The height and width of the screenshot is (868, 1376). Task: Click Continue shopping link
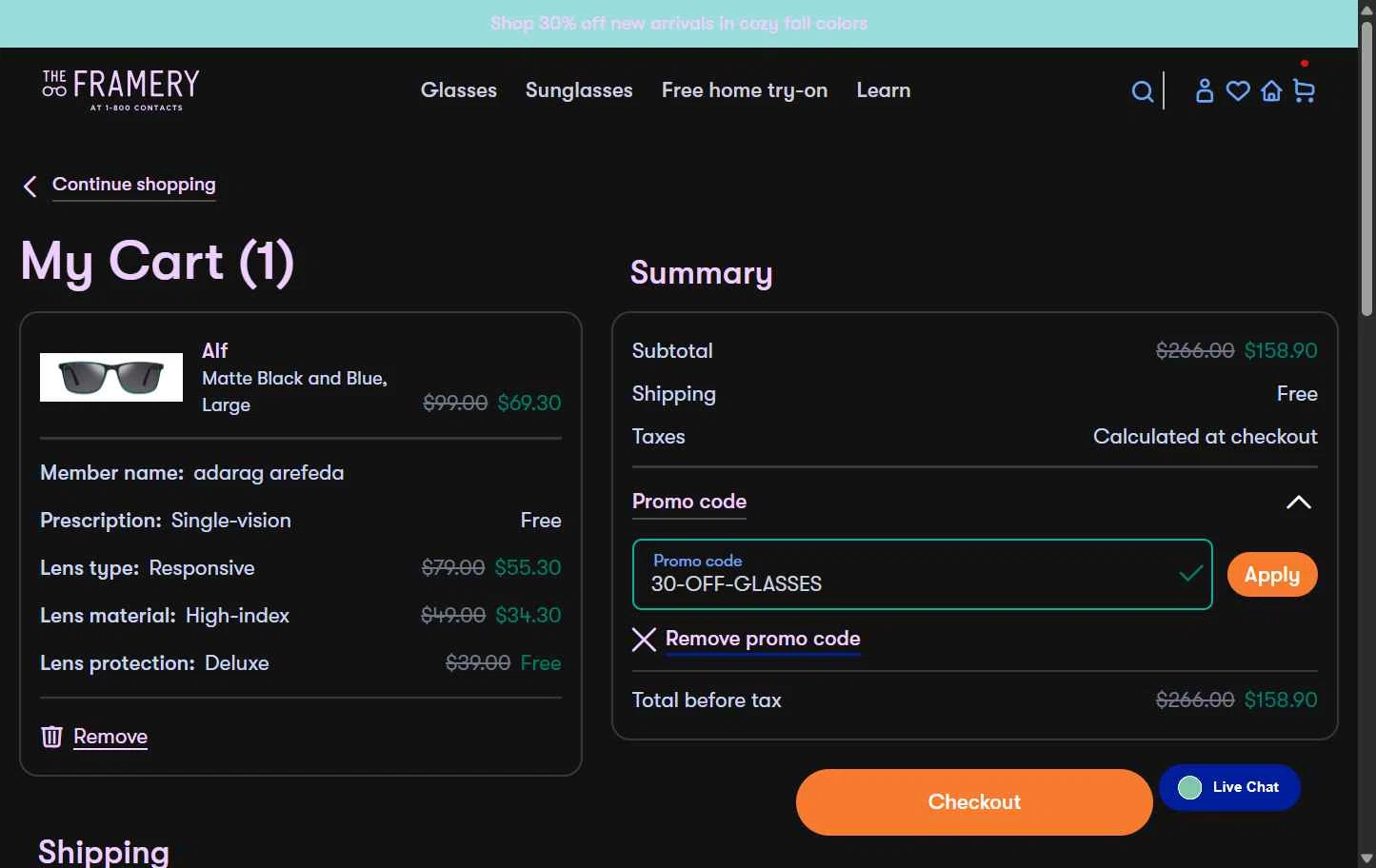(134, 185)
